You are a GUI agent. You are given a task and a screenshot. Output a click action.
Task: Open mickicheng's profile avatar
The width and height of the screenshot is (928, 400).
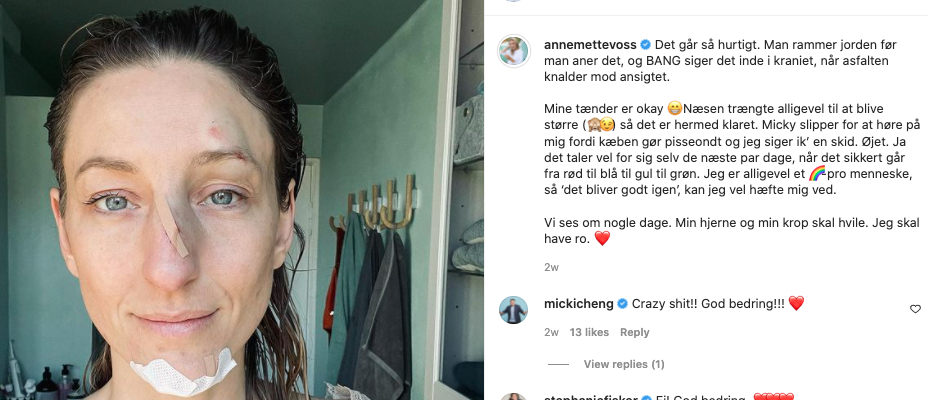point(514,310)
